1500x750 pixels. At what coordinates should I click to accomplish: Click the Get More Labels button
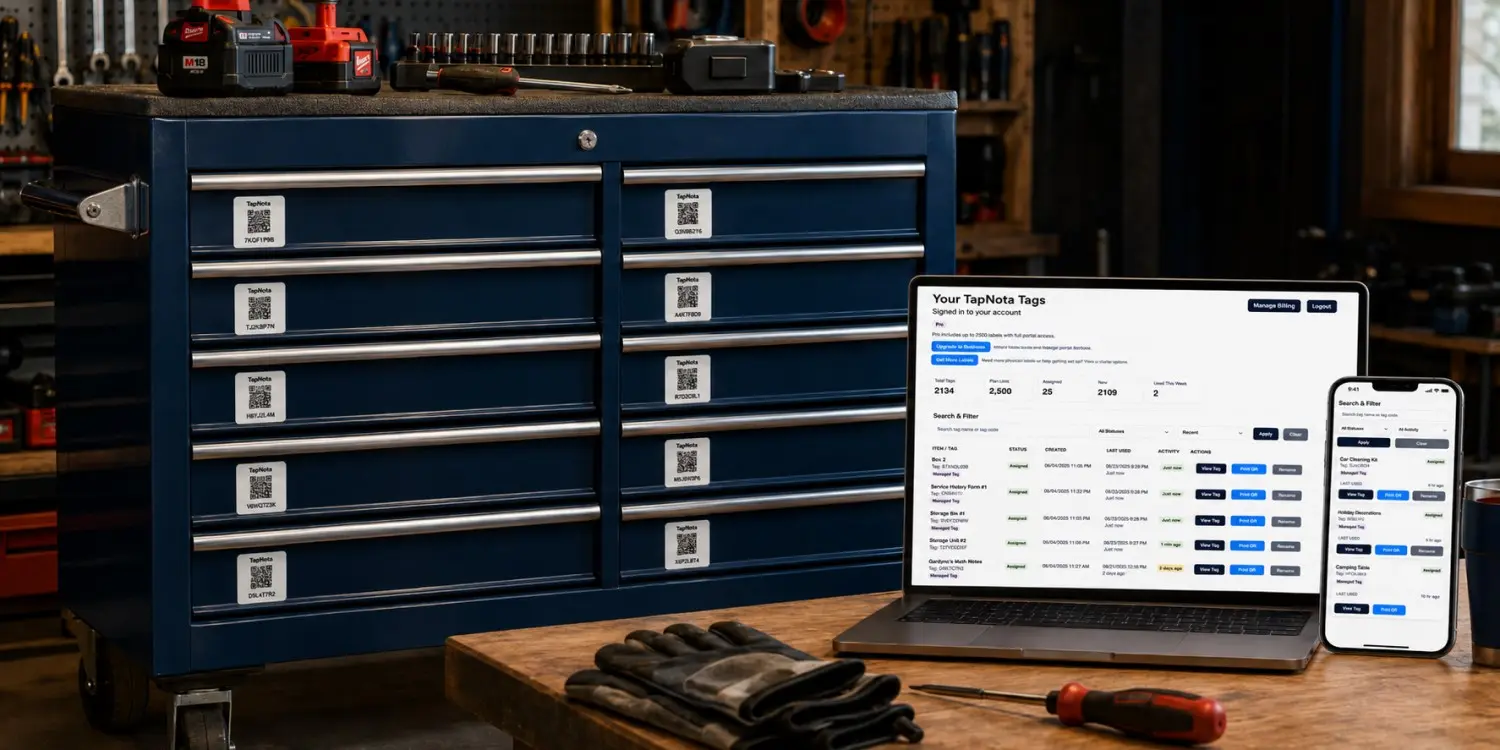[954, 360]
